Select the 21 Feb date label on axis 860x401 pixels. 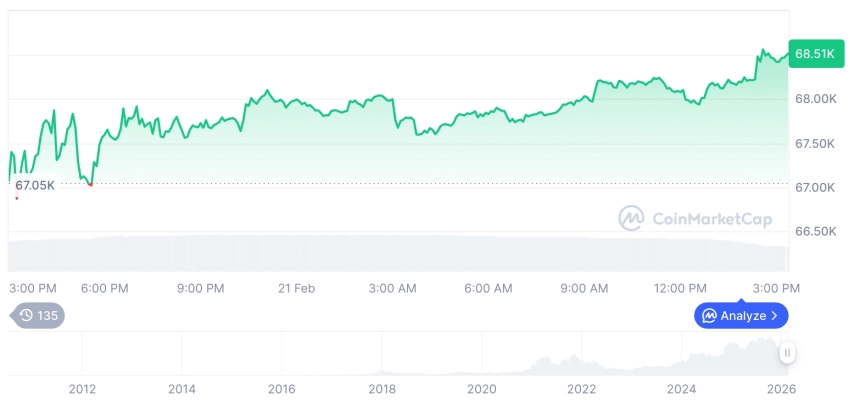296,288
